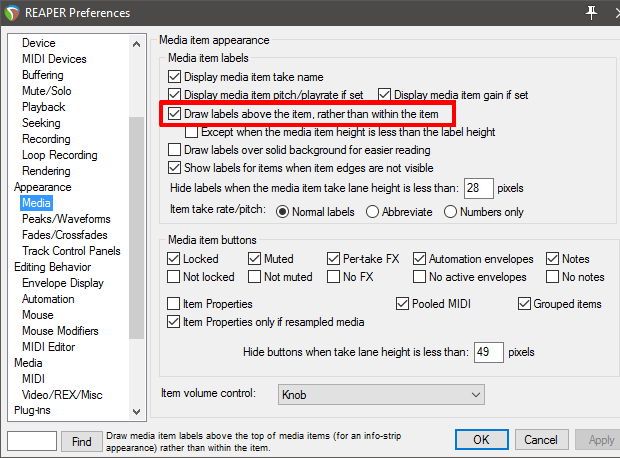Enable No active envelopes checkbox
The image size is (620, 458).
pyautogui.click(x=419, y=276)
